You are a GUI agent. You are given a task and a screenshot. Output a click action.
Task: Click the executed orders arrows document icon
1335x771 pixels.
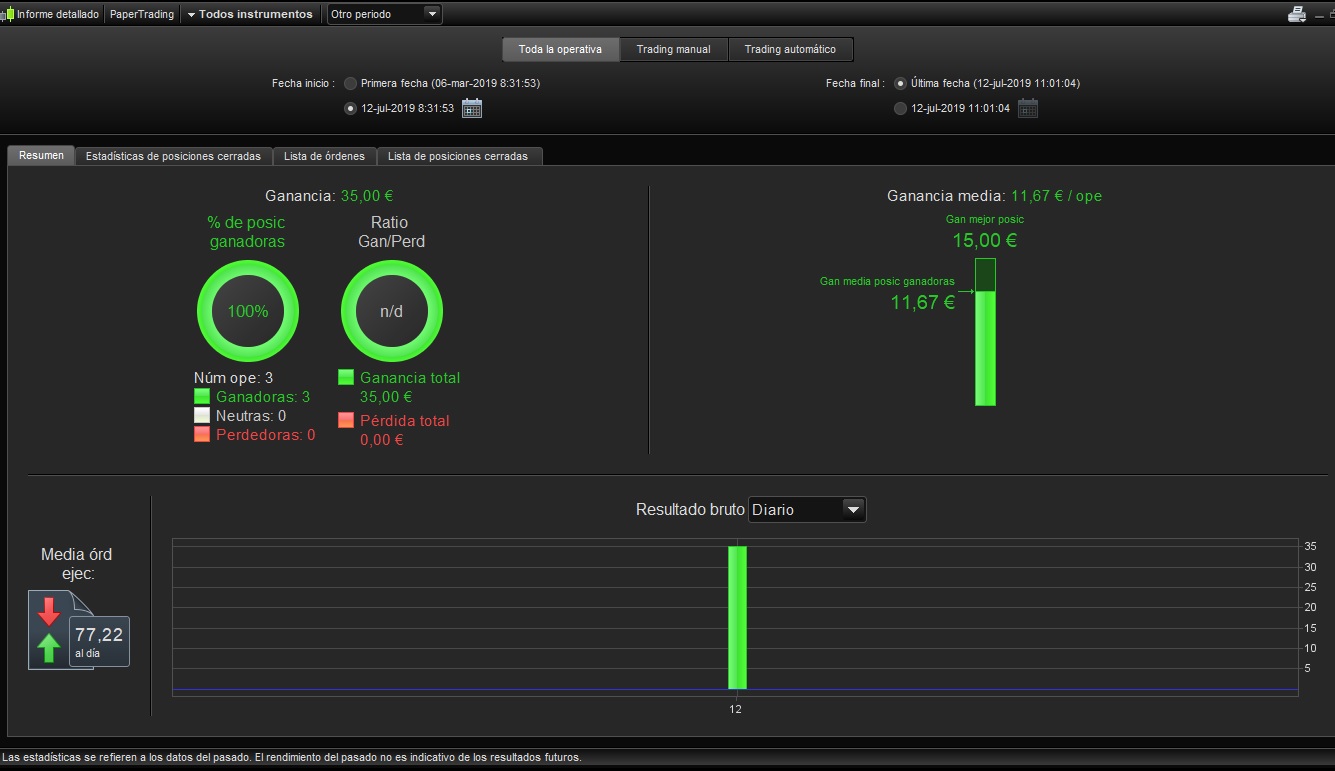(60, 630)
